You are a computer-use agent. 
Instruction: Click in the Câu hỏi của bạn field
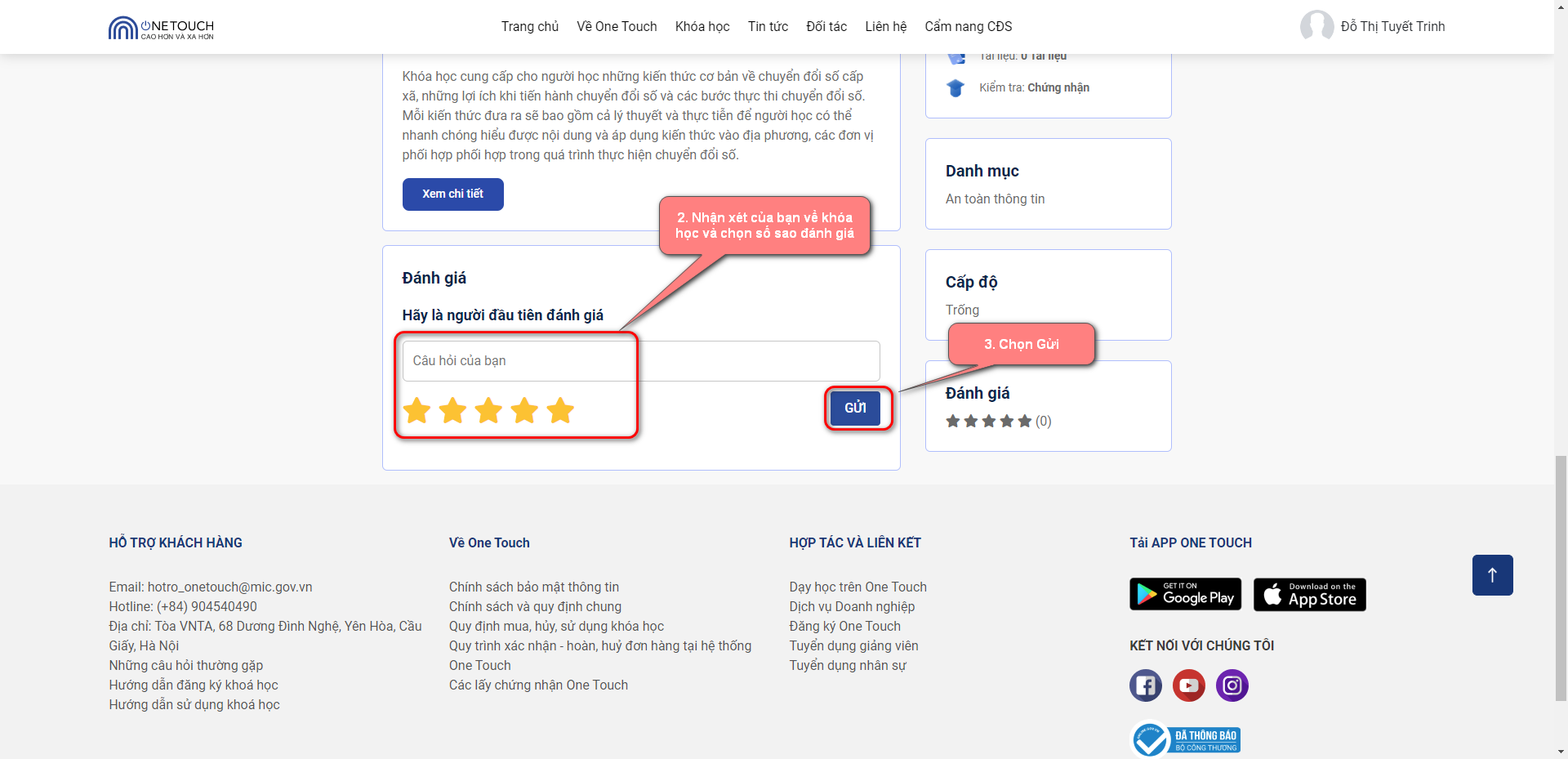click(640, 361)
